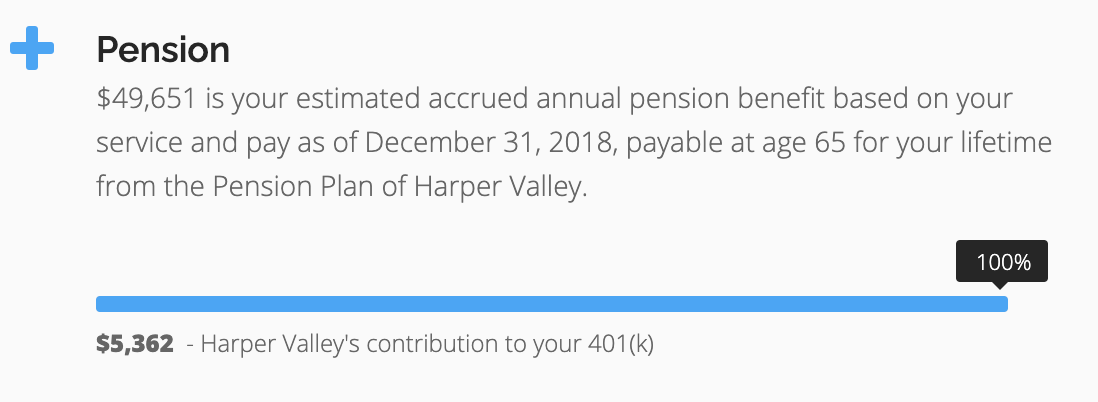The width and height of the screenshot is (1098, 402).
Task: Click the Pension heading
Action: coord(163,49)
